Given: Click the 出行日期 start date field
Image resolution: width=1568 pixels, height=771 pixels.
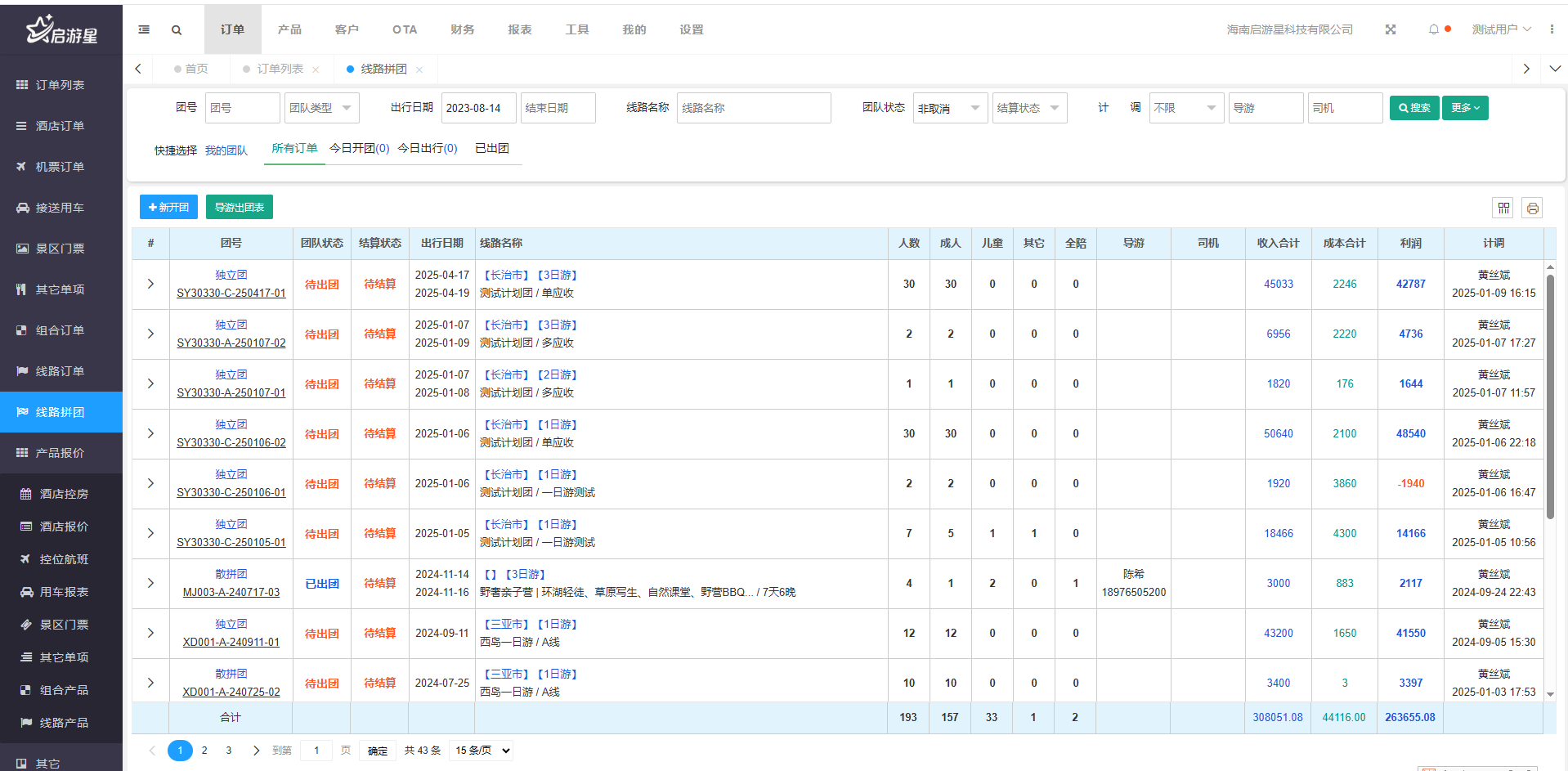Looking at the screenshot, I should coord(477,108).
